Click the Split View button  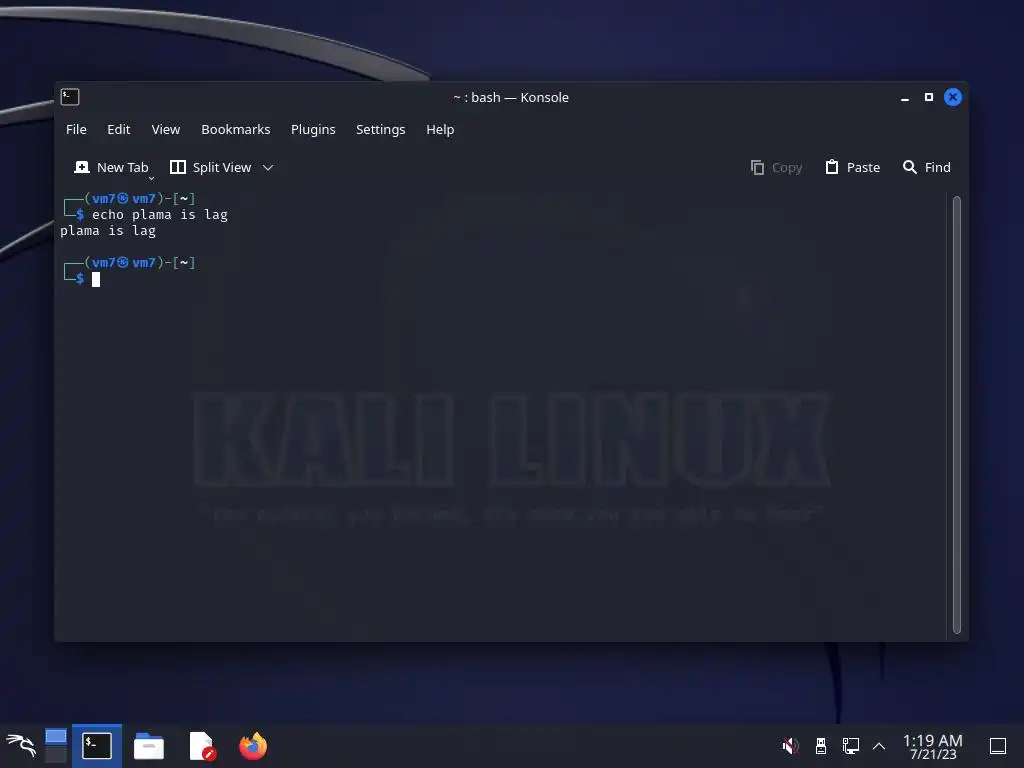[210, 167]
